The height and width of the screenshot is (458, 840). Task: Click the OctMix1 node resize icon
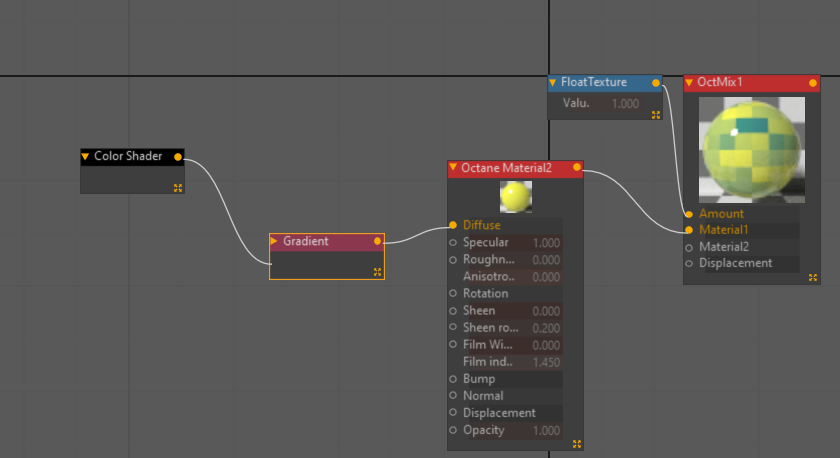[813, 277]
